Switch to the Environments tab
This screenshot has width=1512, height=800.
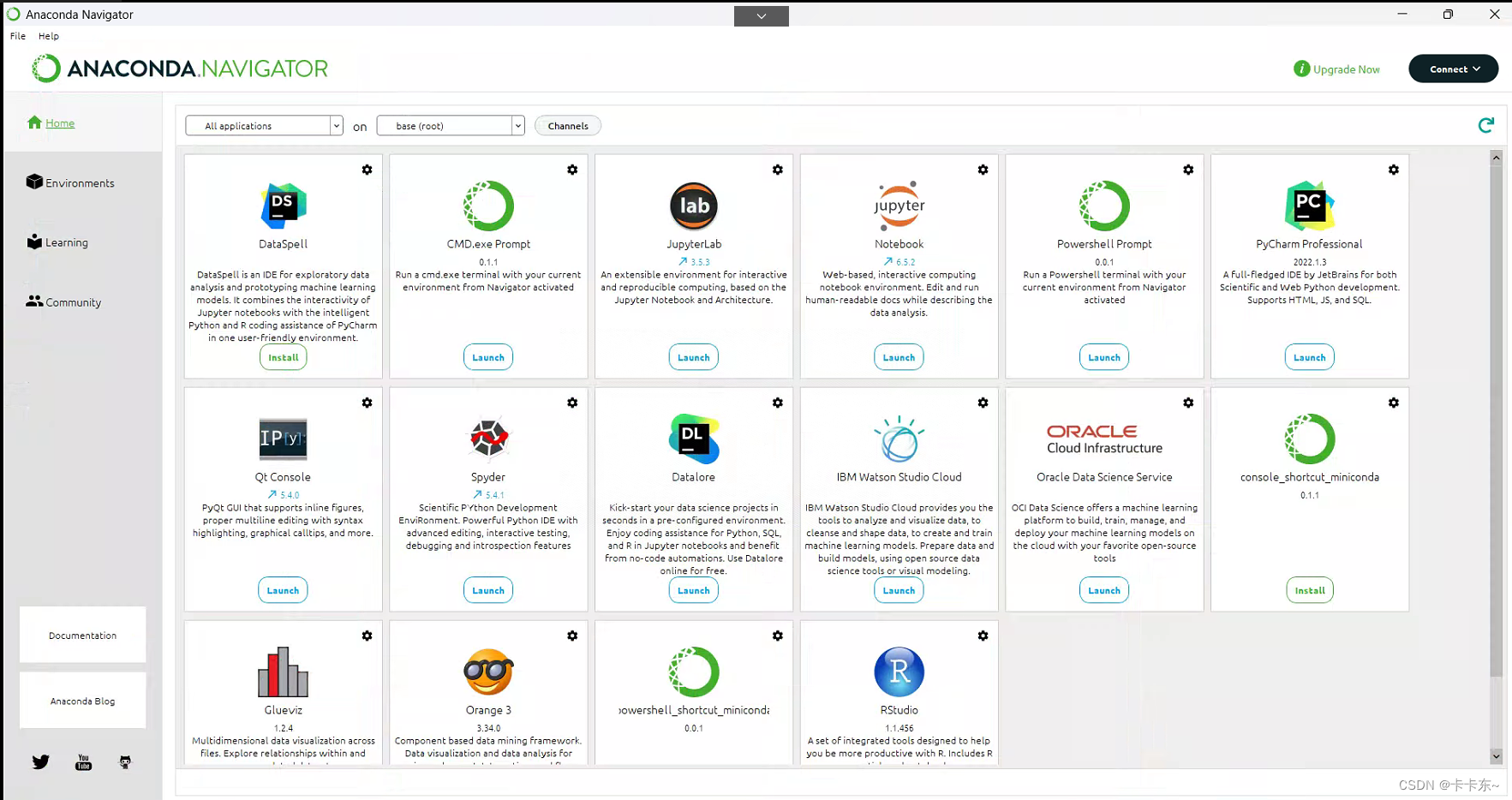click(x=70, y=182)
